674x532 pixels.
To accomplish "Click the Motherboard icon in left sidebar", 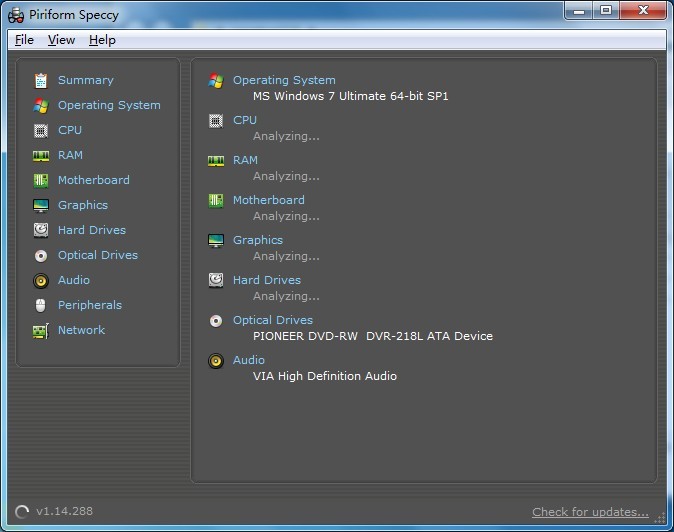I will click(41, 180).
